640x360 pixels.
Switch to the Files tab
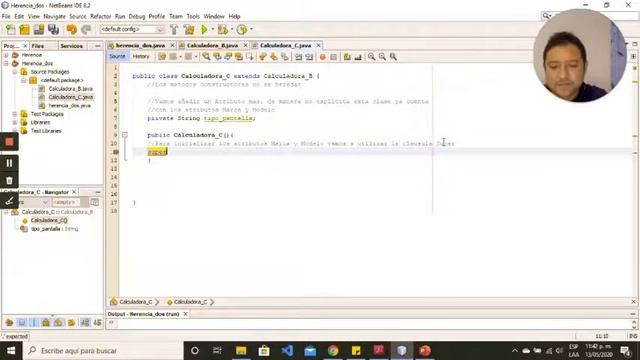(x=38, y=46)
